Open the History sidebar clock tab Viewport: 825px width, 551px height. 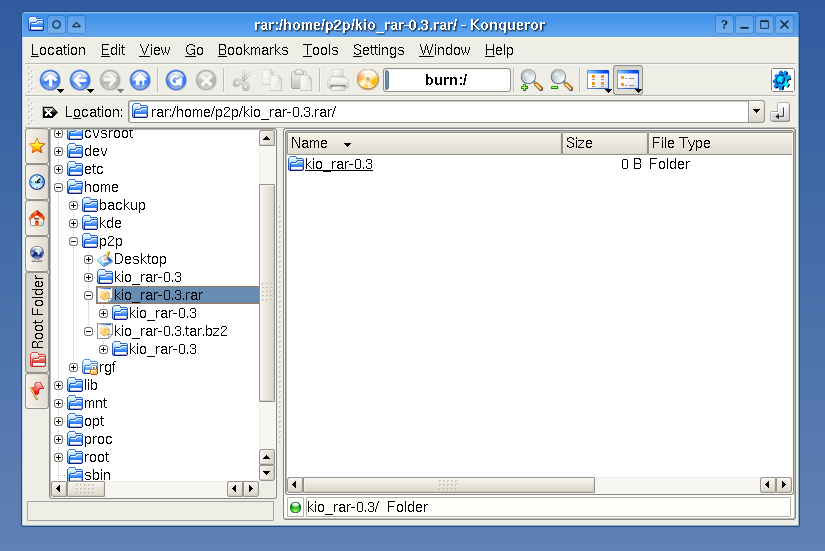point(37,182)
